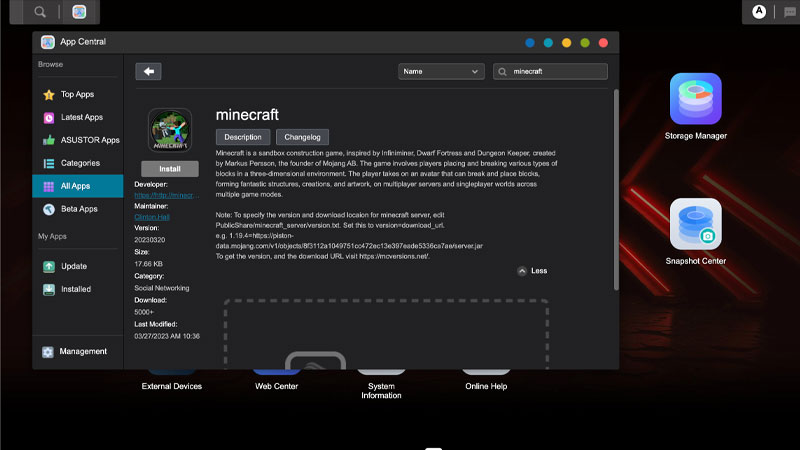Screen dimensions: 800x450
Task: Open the Clinton.Hall maintainer link
Action: 155,216
